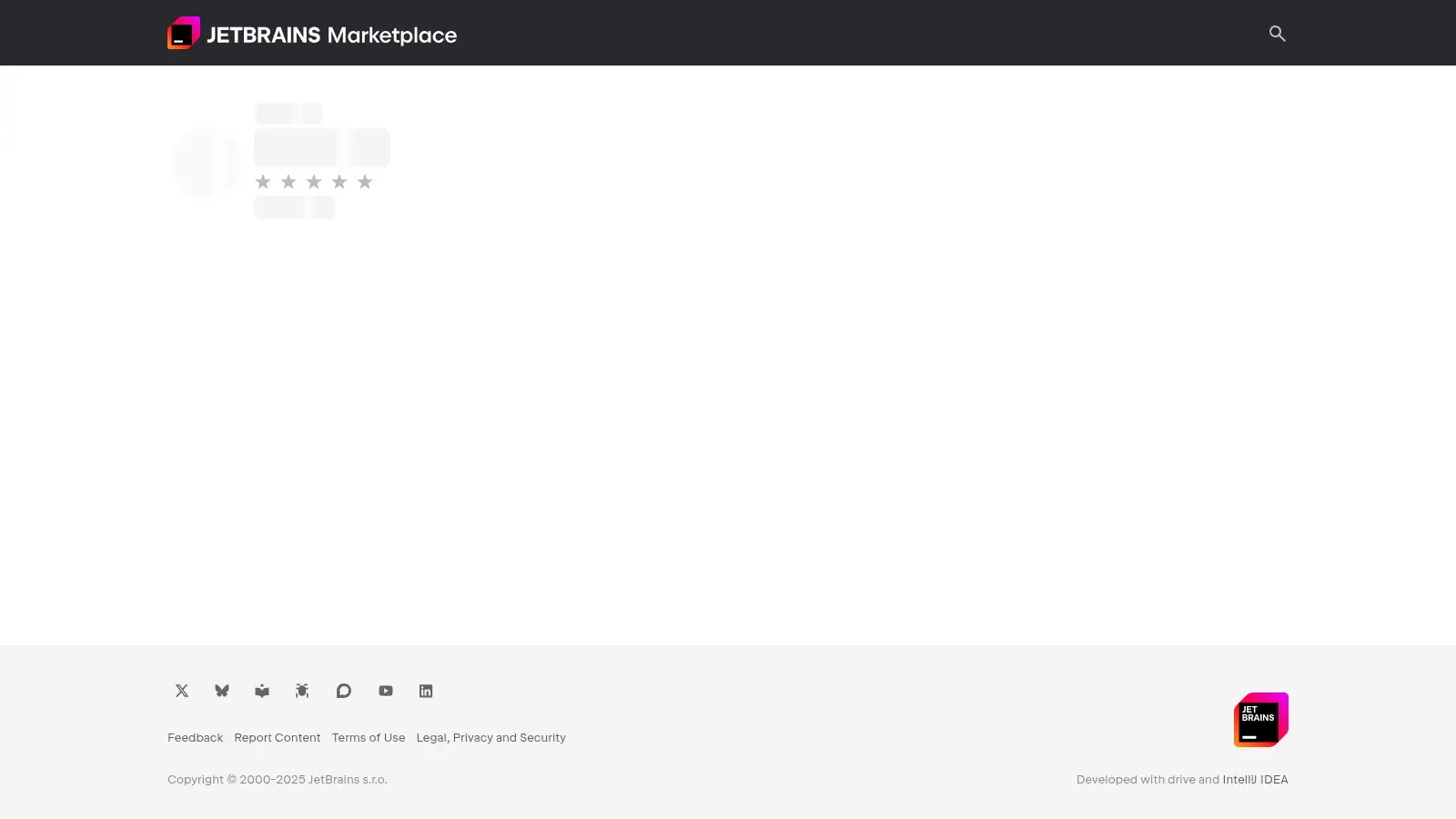Open the Feedback link

195,738
